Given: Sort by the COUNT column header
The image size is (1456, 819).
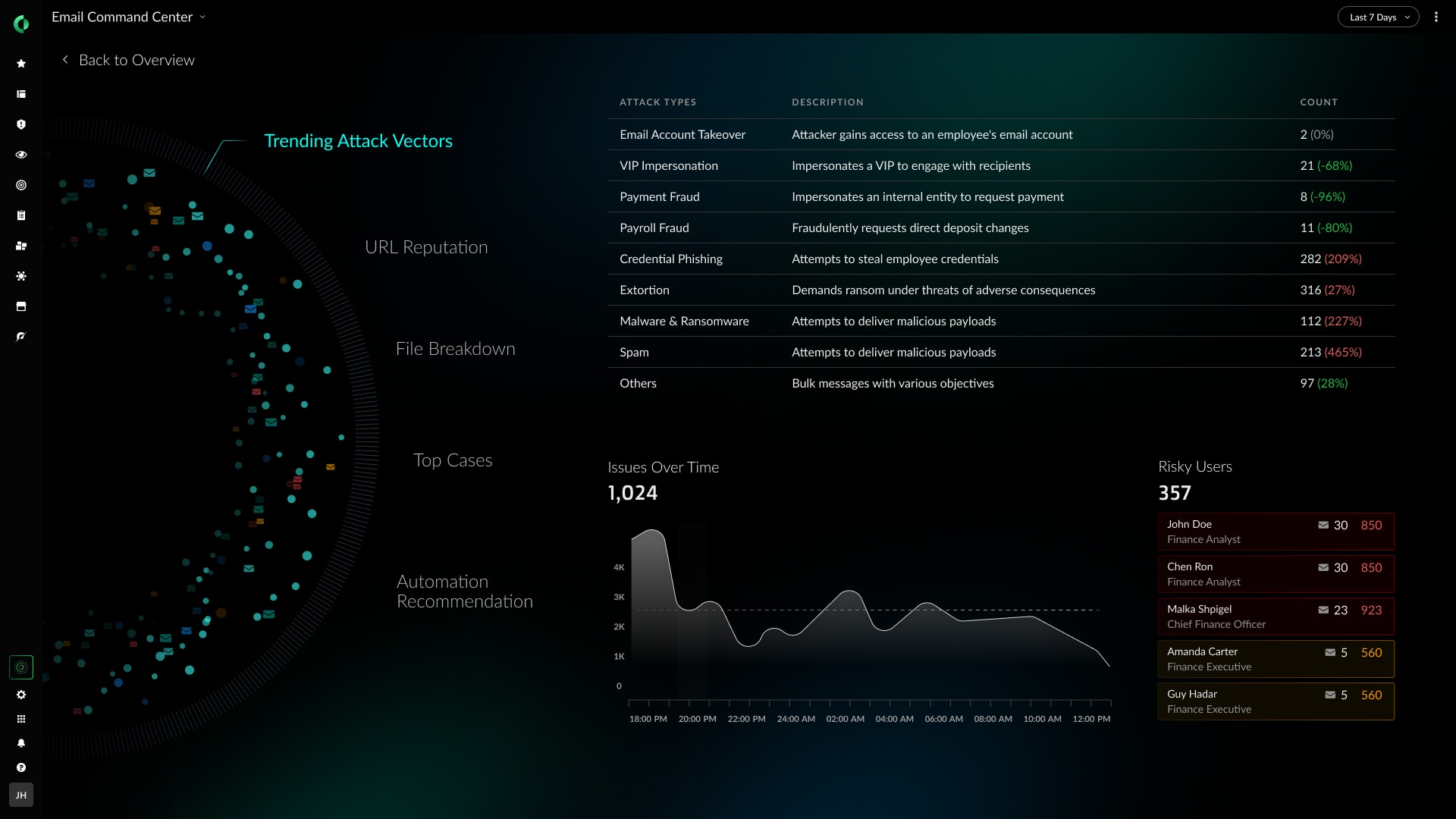Looking at the screenshot, I should point(1319,102).
